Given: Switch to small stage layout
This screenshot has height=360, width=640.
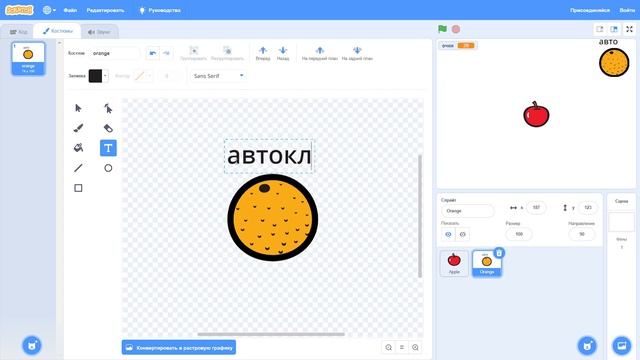Looking at the screenshot, I should coord(600,29).
